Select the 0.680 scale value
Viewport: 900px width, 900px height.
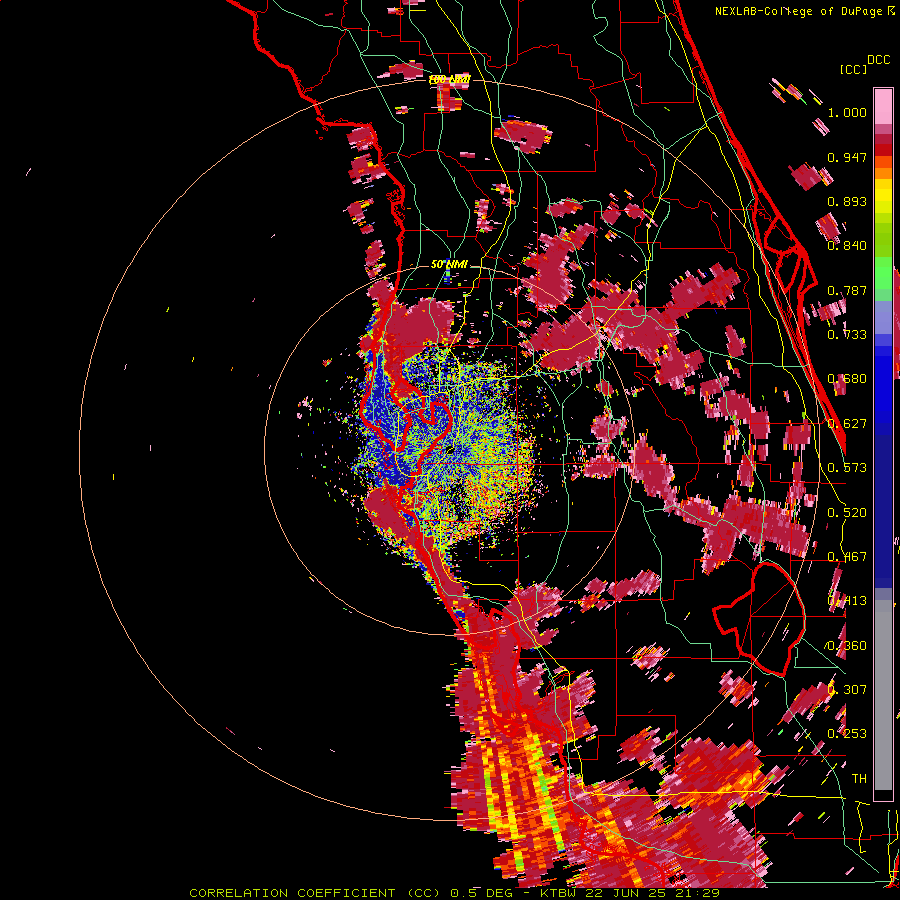pos(847,379)
